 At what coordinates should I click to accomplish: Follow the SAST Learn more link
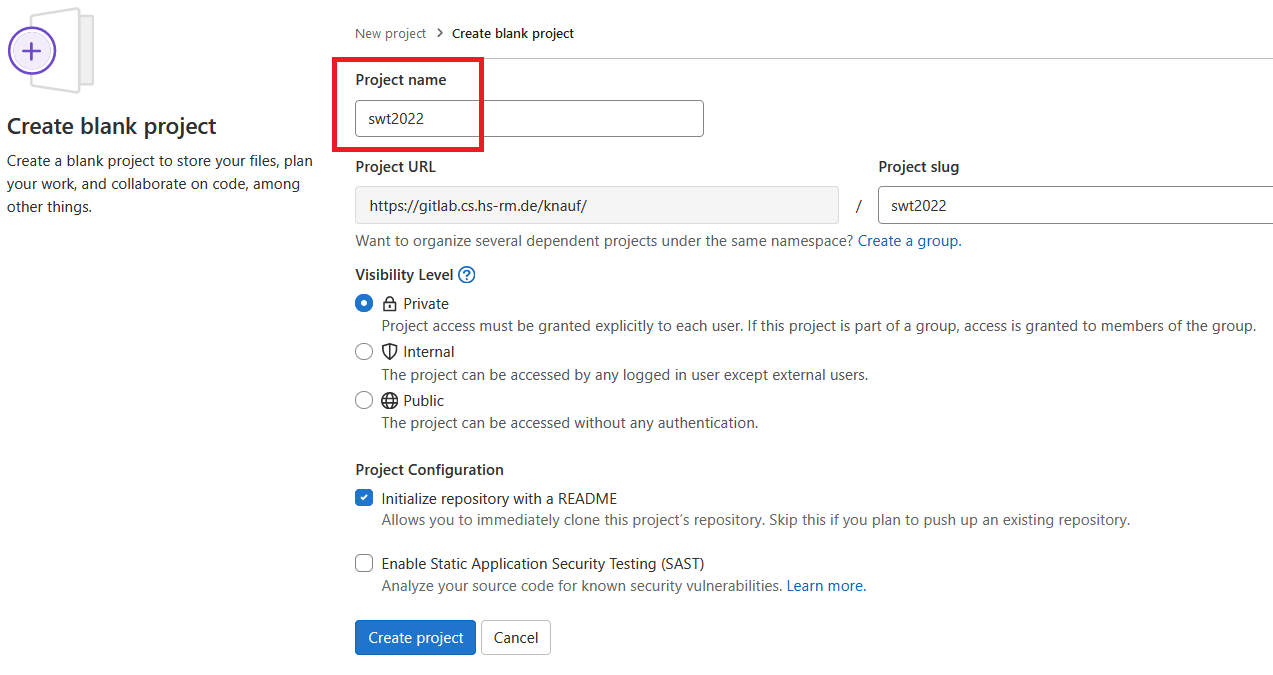[825, 586]
